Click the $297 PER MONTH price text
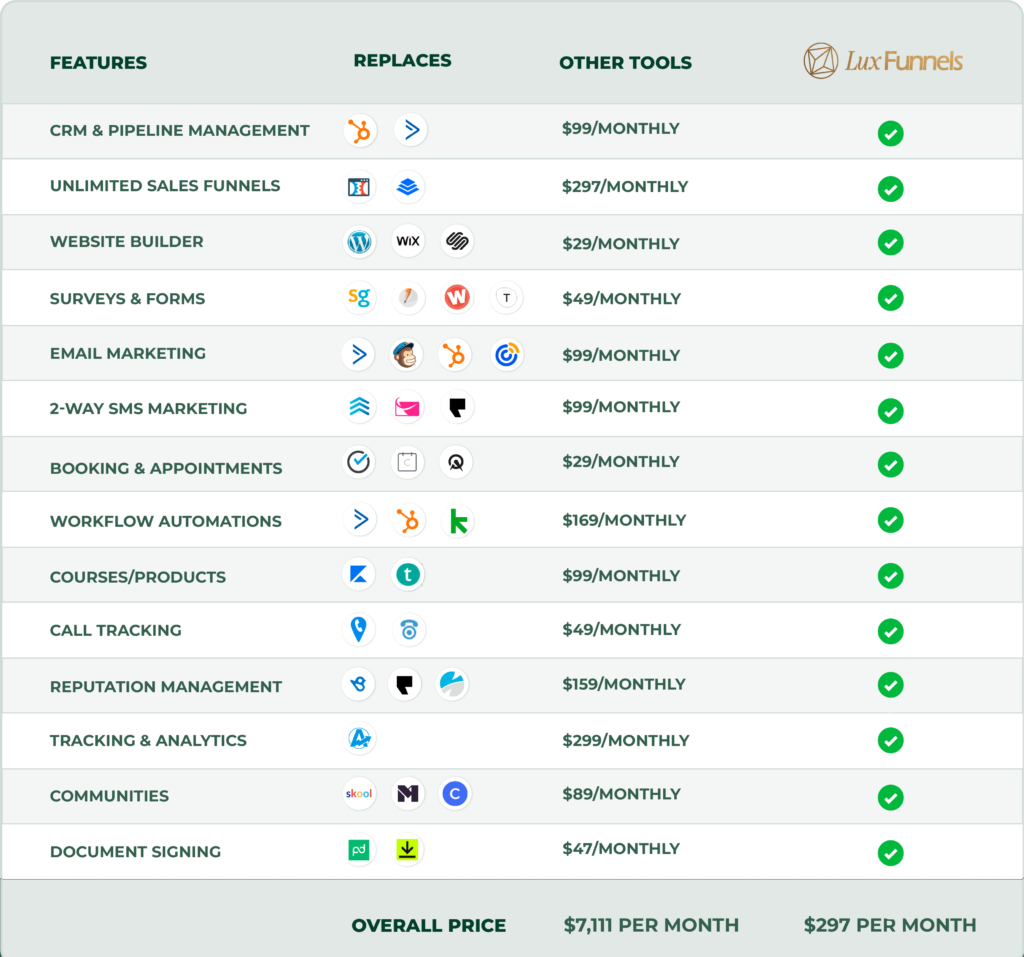1024x957 pixels. point(890,925)
